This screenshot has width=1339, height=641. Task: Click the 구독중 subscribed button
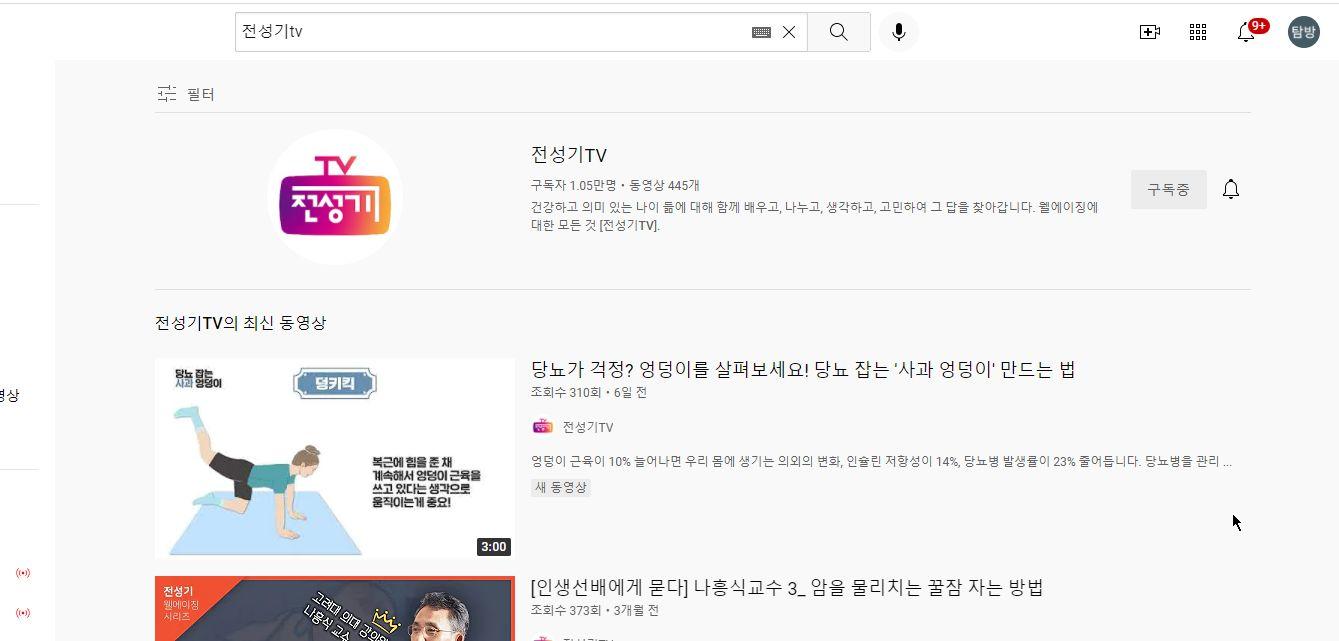1168,189
